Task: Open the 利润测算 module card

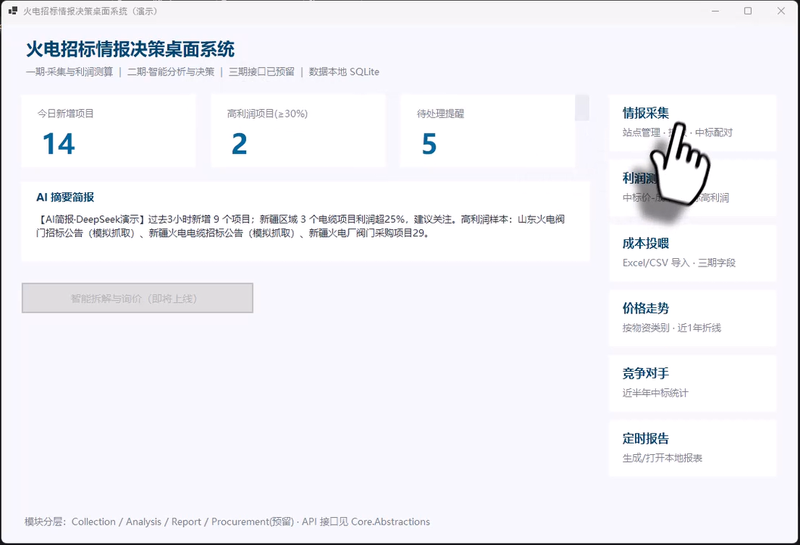Action: (x=692, y=188)
